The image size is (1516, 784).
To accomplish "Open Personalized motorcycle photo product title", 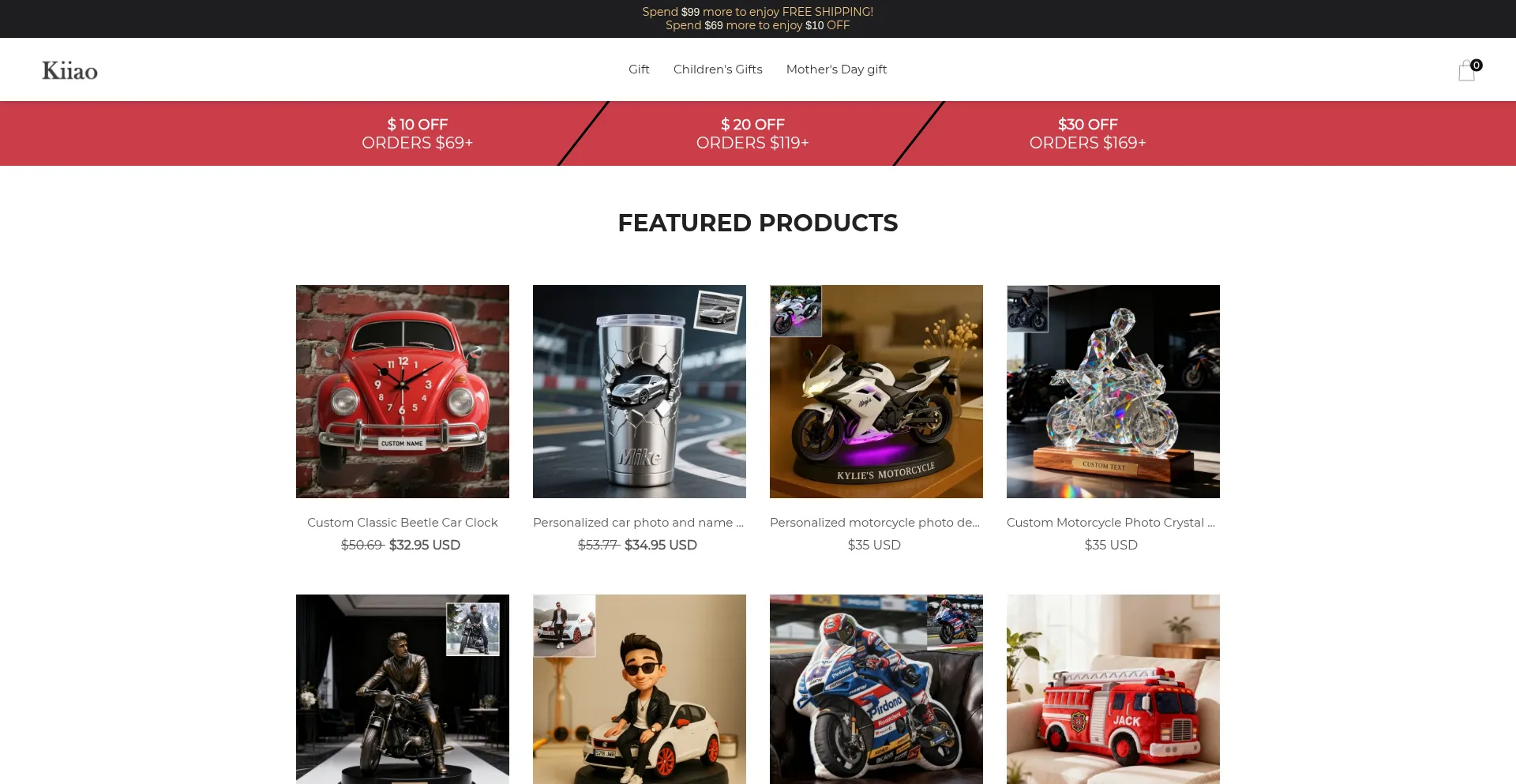I will 875,523.
